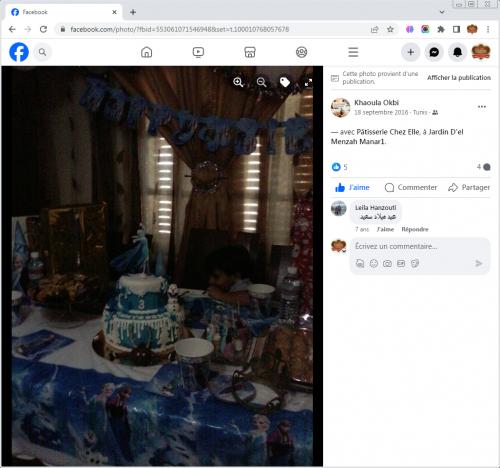Open Leila Hanzouti's profile name

coord(375,207)
